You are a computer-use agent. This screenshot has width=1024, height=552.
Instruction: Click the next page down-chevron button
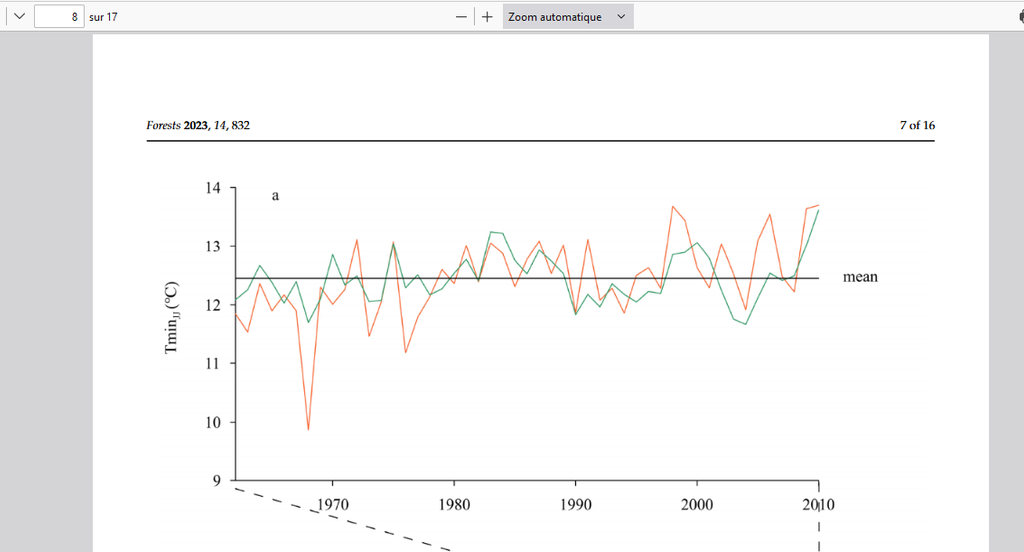17,17
